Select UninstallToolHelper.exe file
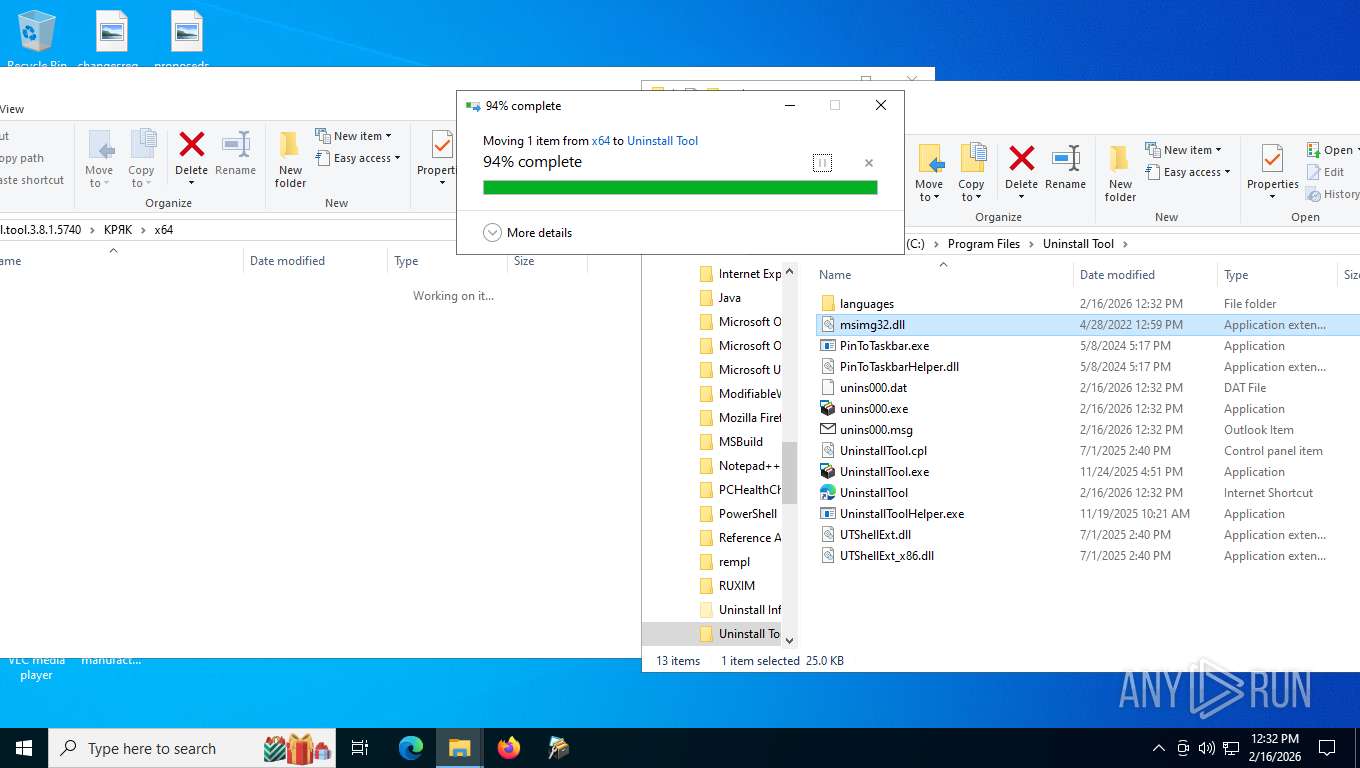The width and height of the screenshot is (1360, 768). (902, 514)
